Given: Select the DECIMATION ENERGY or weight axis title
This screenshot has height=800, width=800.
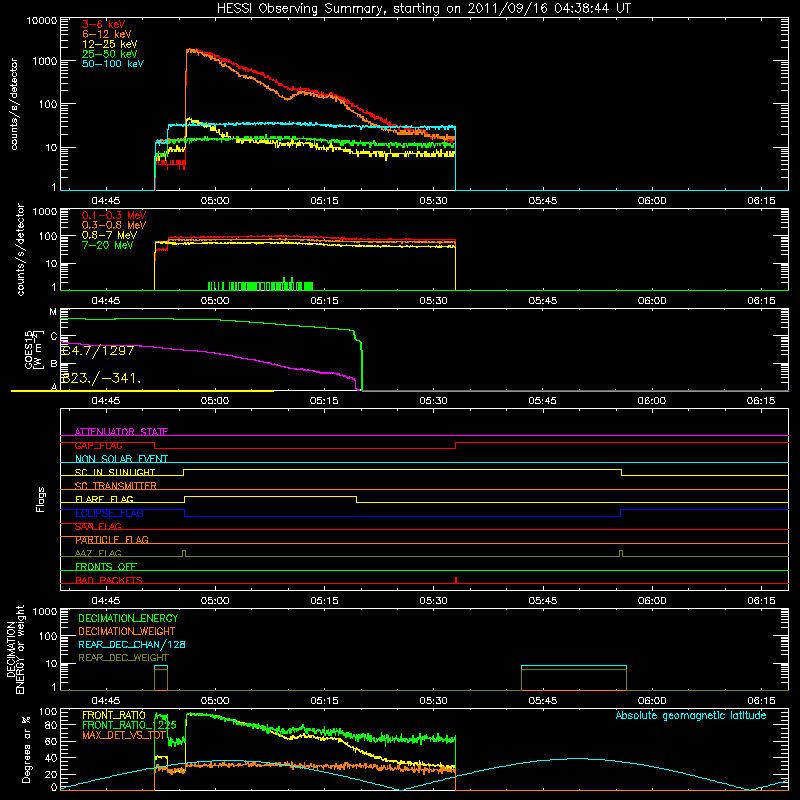Looking at the screenshot, I should [15, 649].
